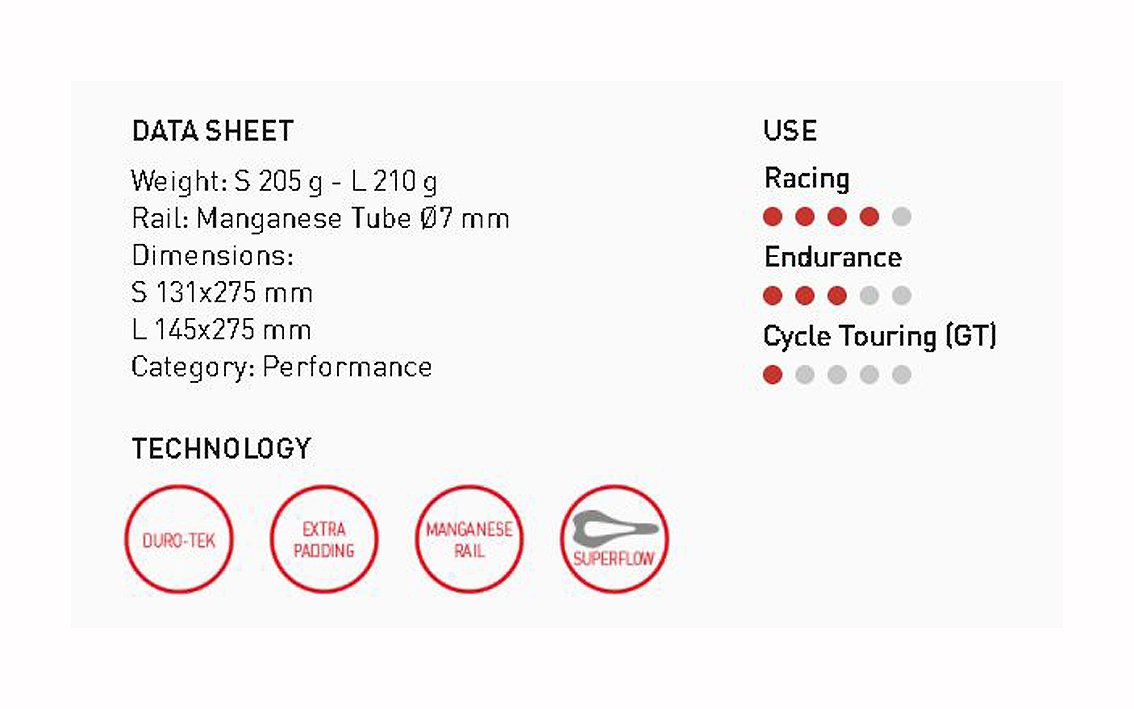Viewport: 1134px width, 709px height.
Task: Pick the fourth grey Endurance dot
Action: tap(869, 295)
